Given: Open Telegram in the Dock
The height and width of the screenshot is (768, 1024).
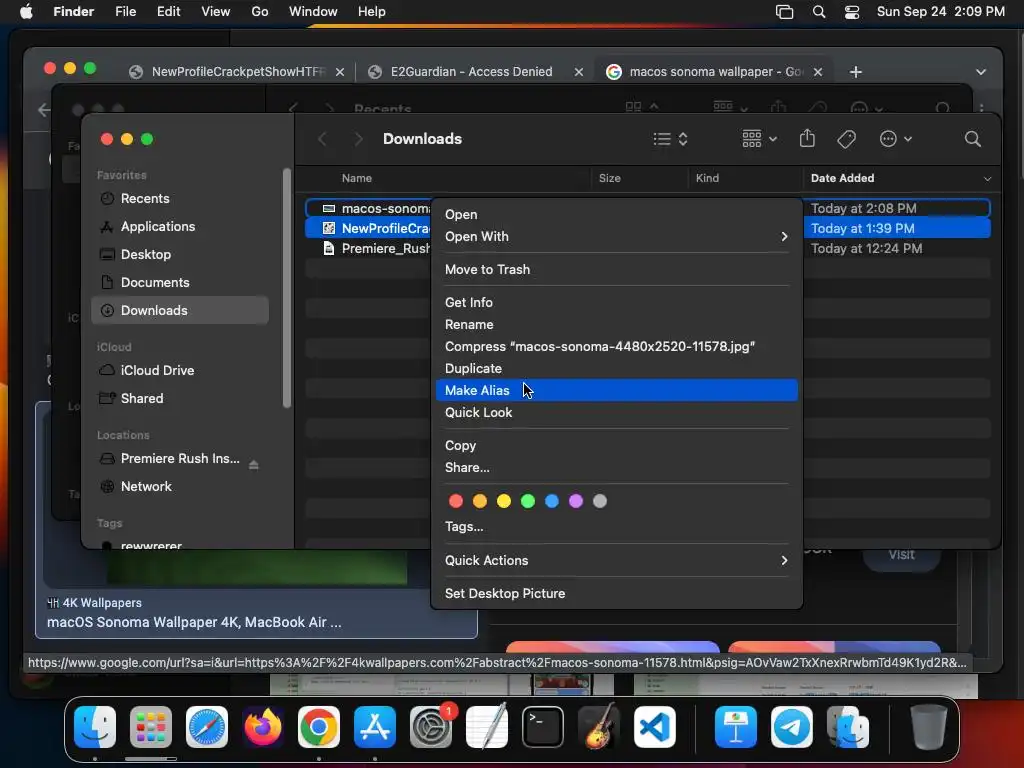Looking at the screenshot, I should [792, 727].
